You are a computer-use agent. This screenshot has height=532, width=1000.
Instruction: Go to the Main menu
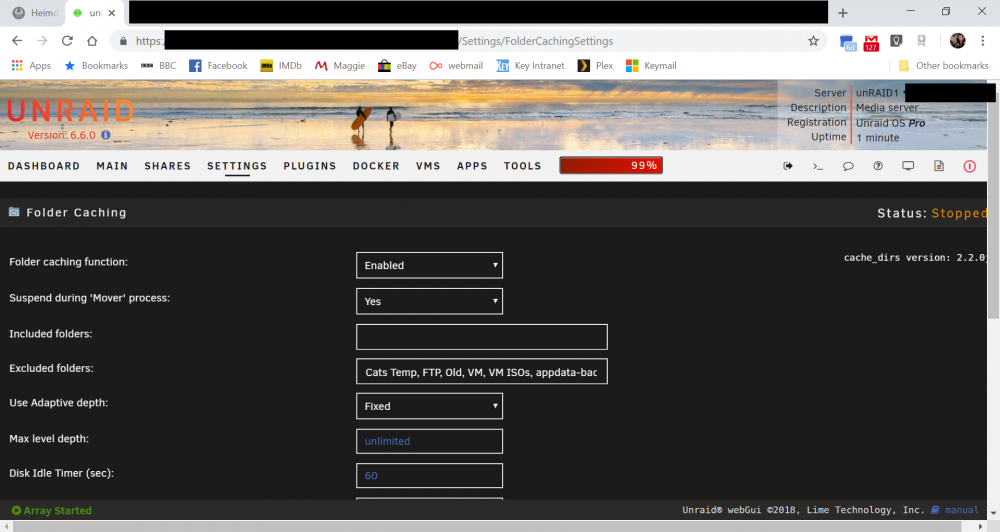112,166
